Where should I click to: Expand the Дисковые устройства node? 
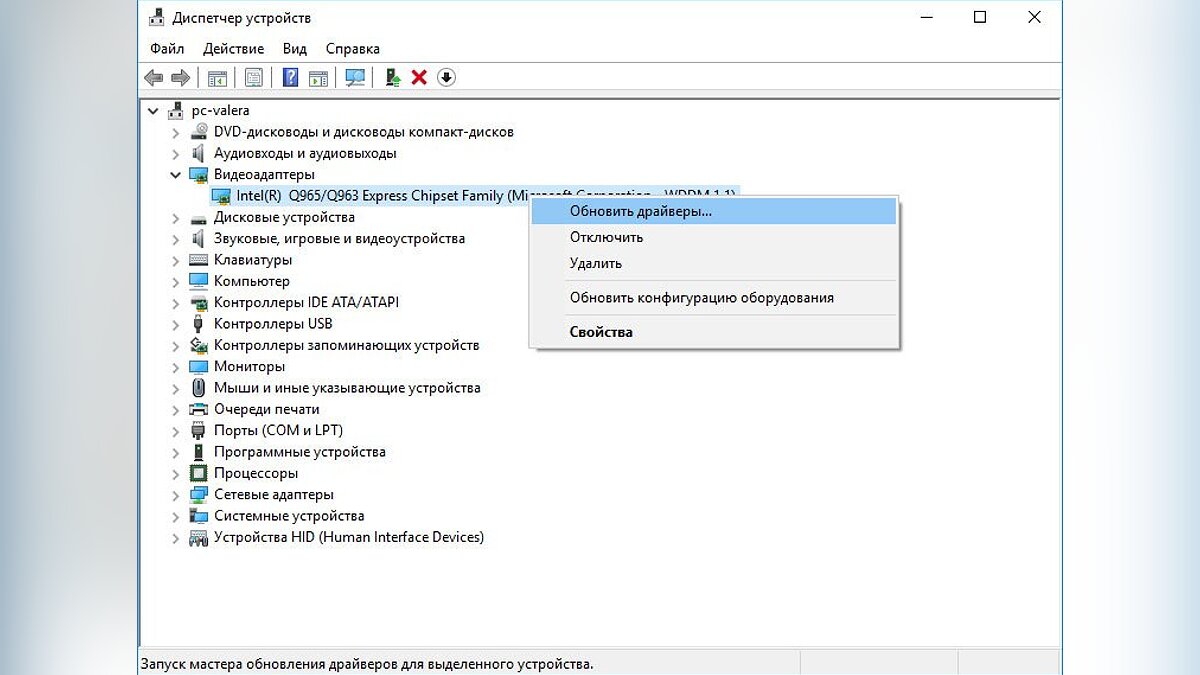176,217
